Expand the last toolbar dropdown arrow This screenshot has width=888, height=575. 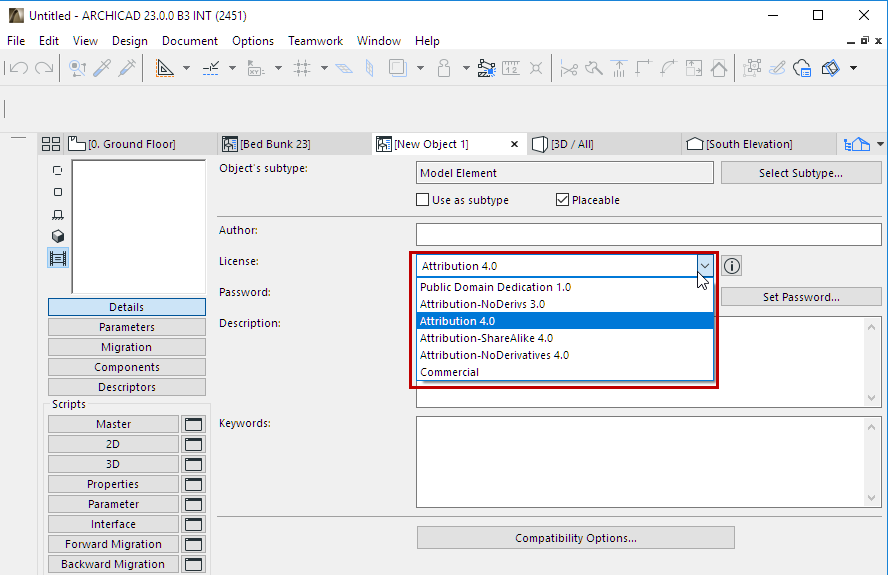pos(853,68)
